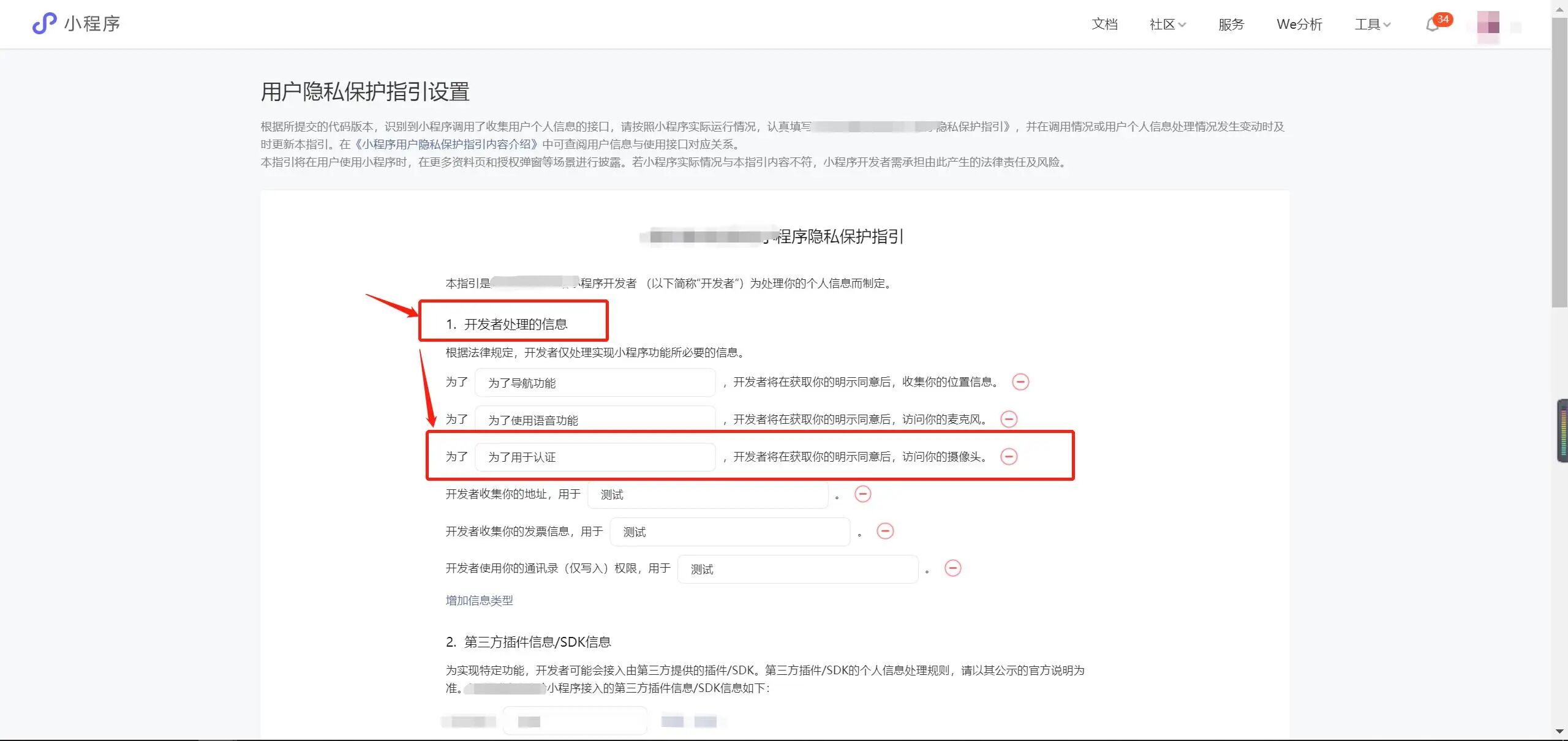This screenshot has height=741, width=1568.
Task: Remove the microphone access row
Action: (1008, 419)
